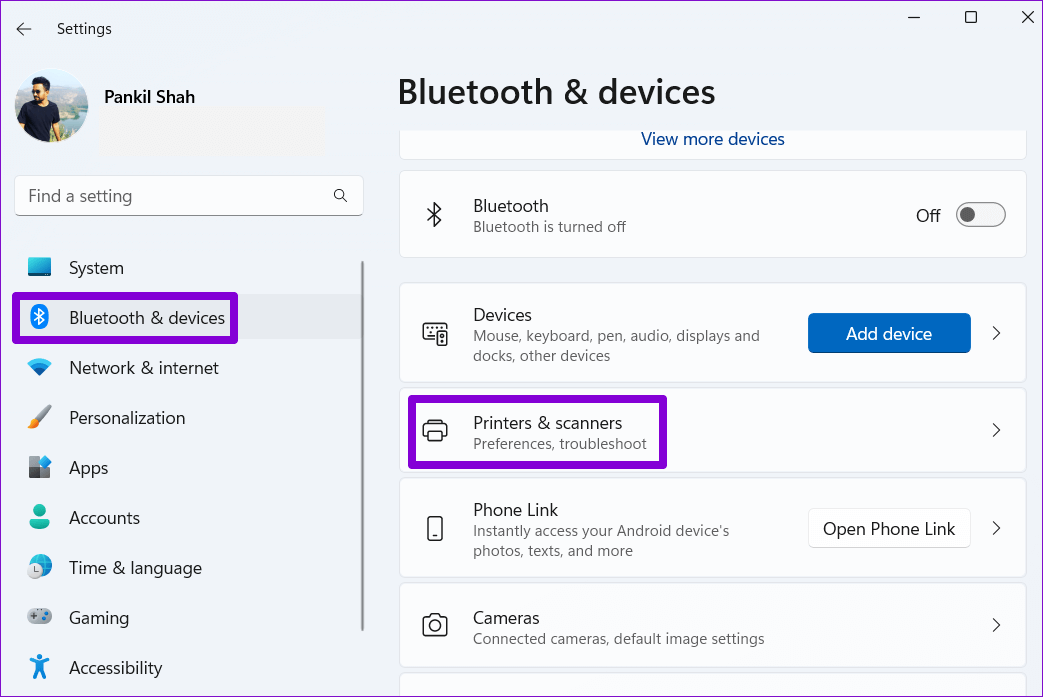Click the System monitor icon in sidebar

pos(40,268)
